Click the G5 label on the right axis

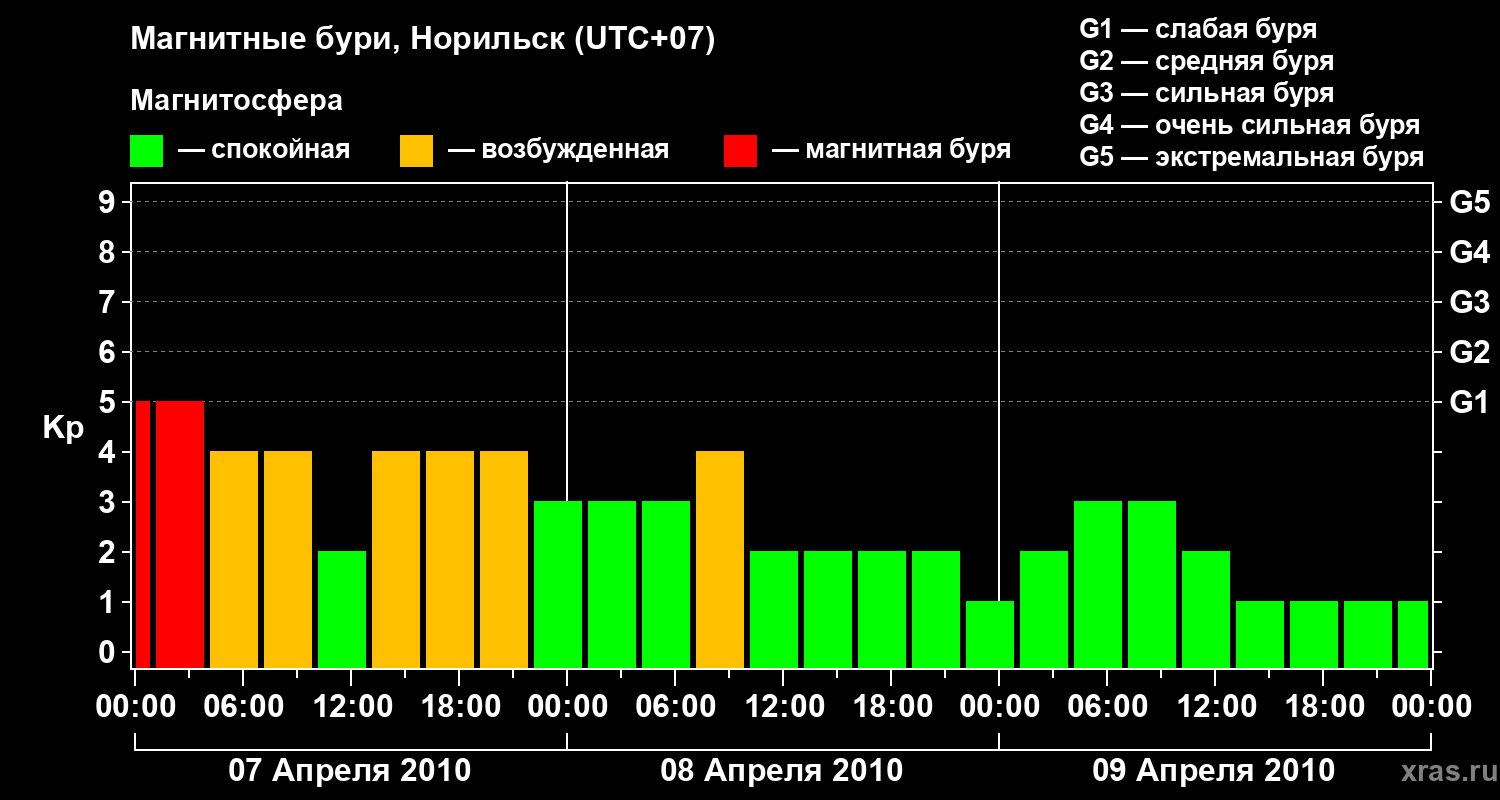pyautogui.click(x=1469, y=202)
